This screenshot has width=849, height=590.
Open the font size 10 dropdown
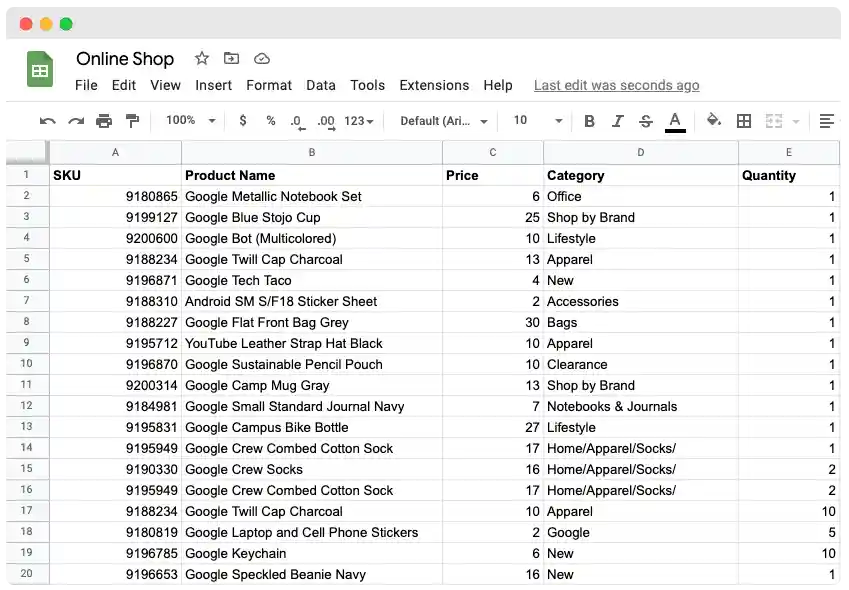coord(538,120)
